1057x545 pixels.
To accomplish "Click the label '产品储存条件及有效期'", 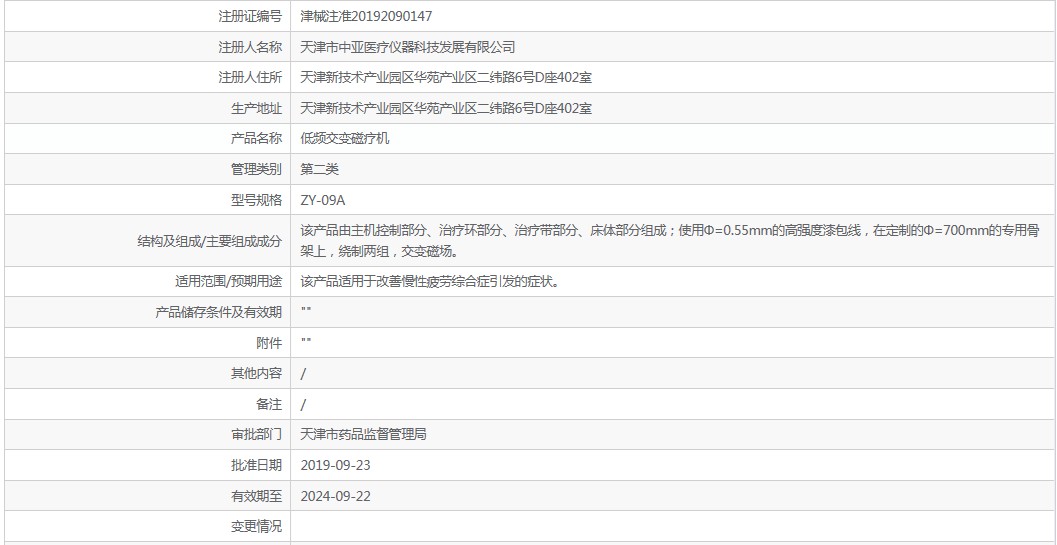I will pos(219,312).
